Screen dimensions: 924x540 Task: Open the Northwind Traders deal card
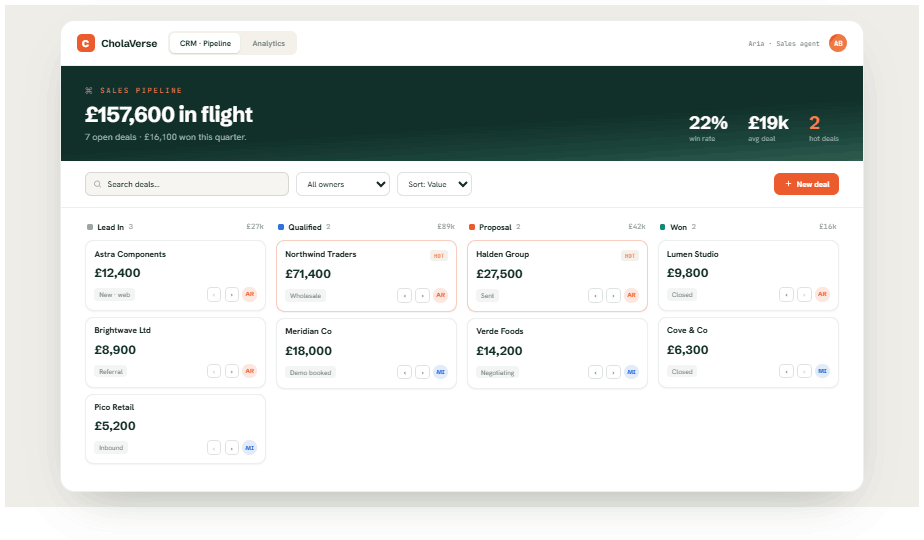(x=367, y=276)
